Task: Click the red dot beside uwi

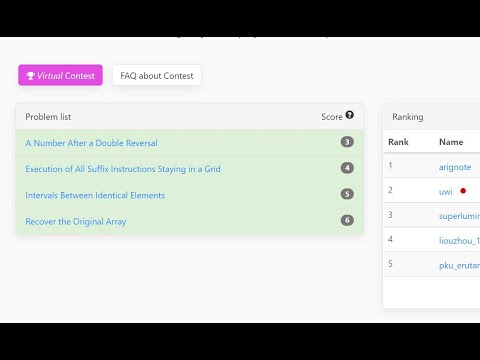Action: click(x=463, y=191)
